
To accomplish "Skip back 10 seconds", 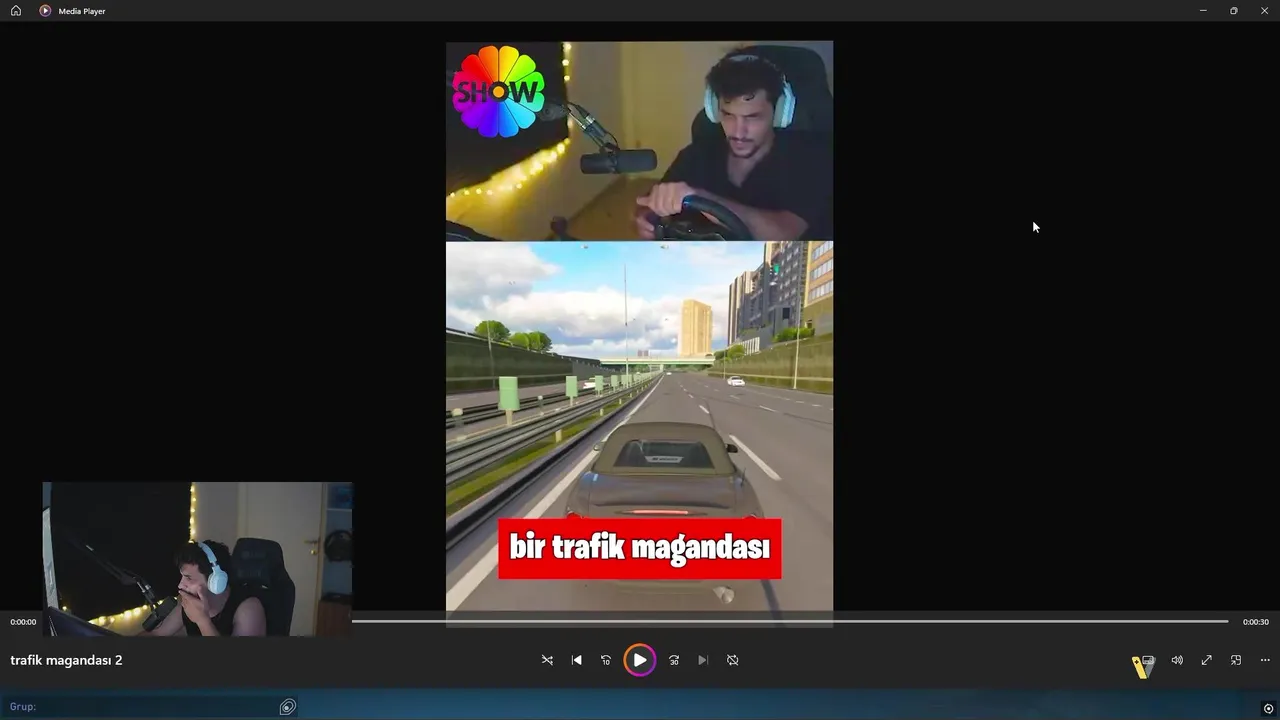I will click(606, 660).
